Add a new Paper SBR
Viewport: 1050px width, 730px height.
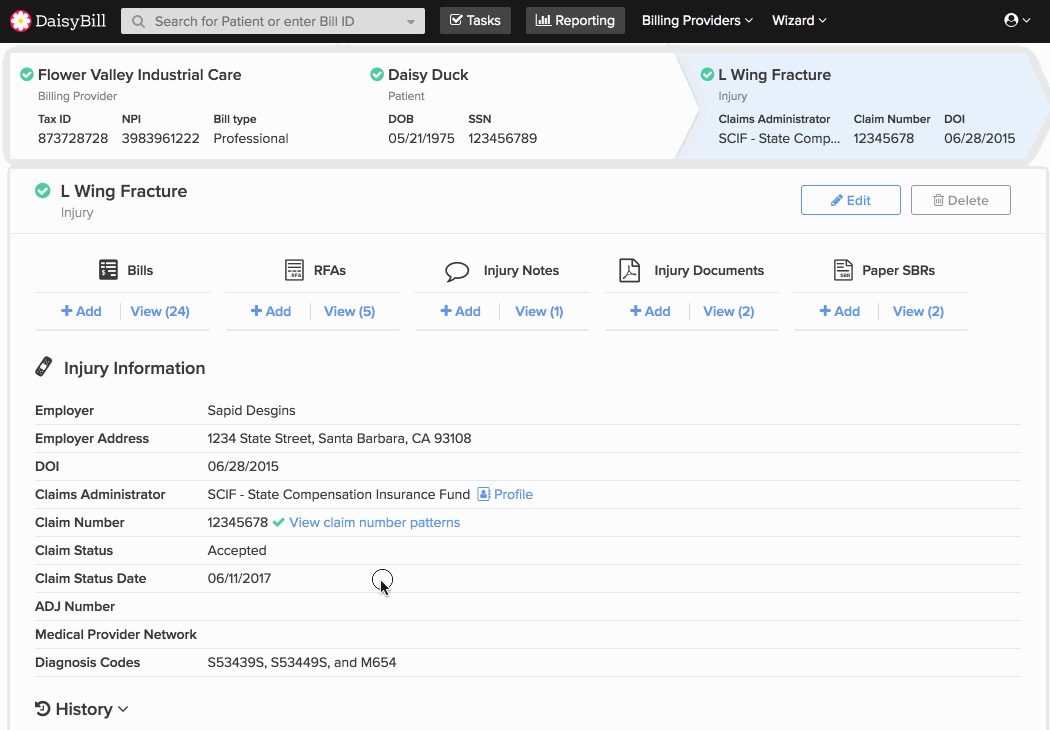tap(839, 311)
